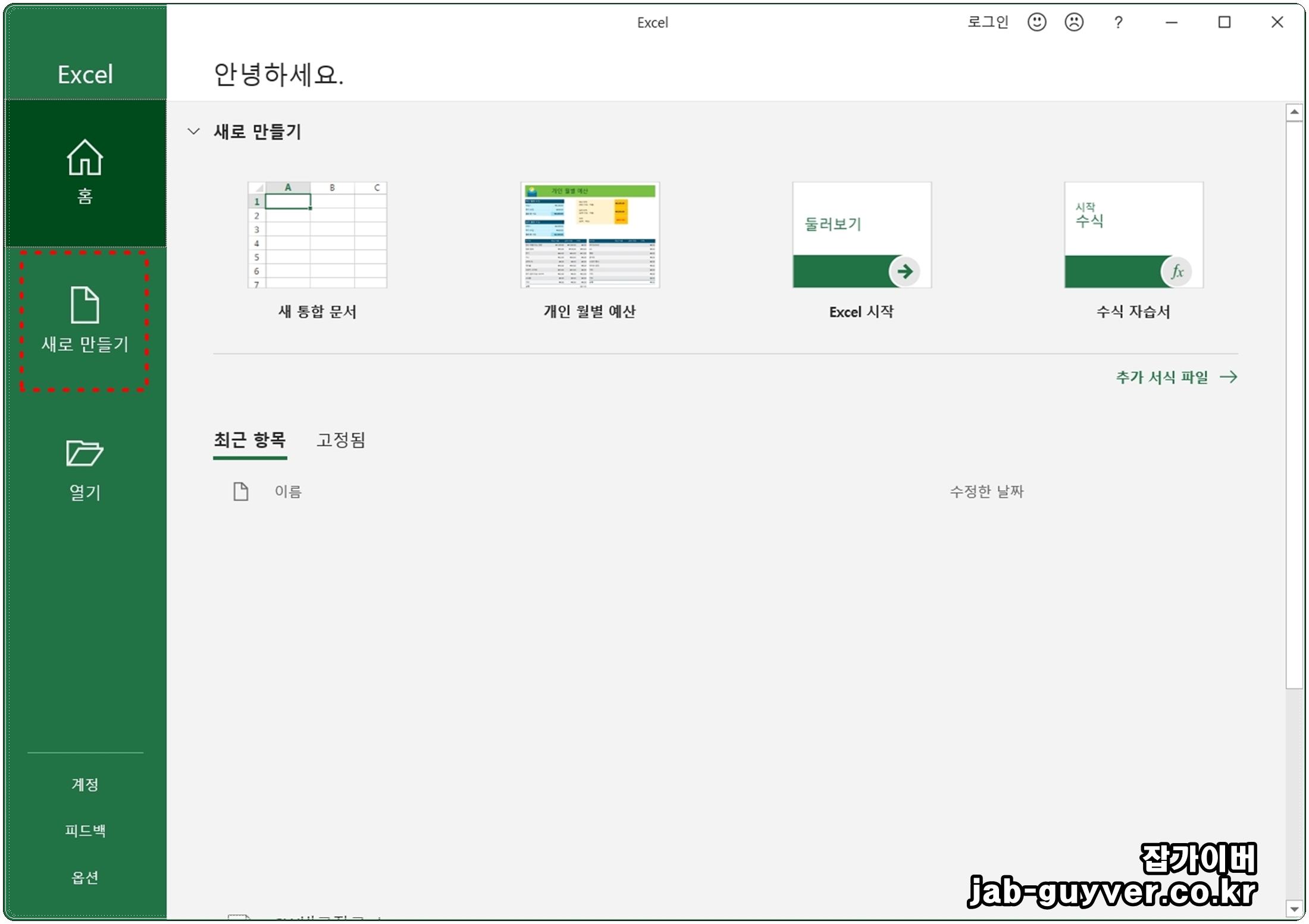Open the 피드백 page in the sidebar
Screen dimensions: 1309x924
click(x=84, y=831)
